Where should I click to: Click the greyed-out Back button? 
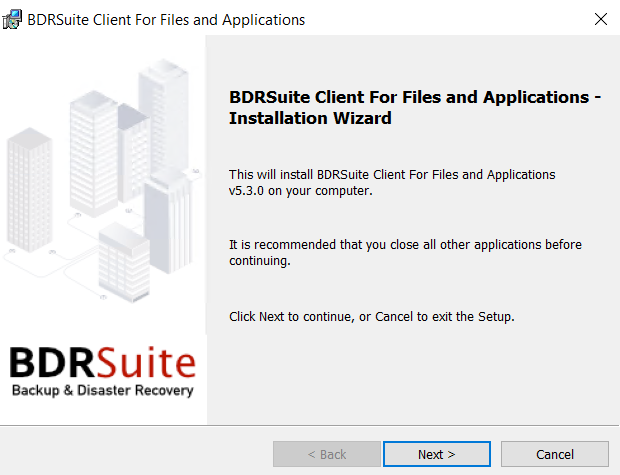(x=327, y=454)
